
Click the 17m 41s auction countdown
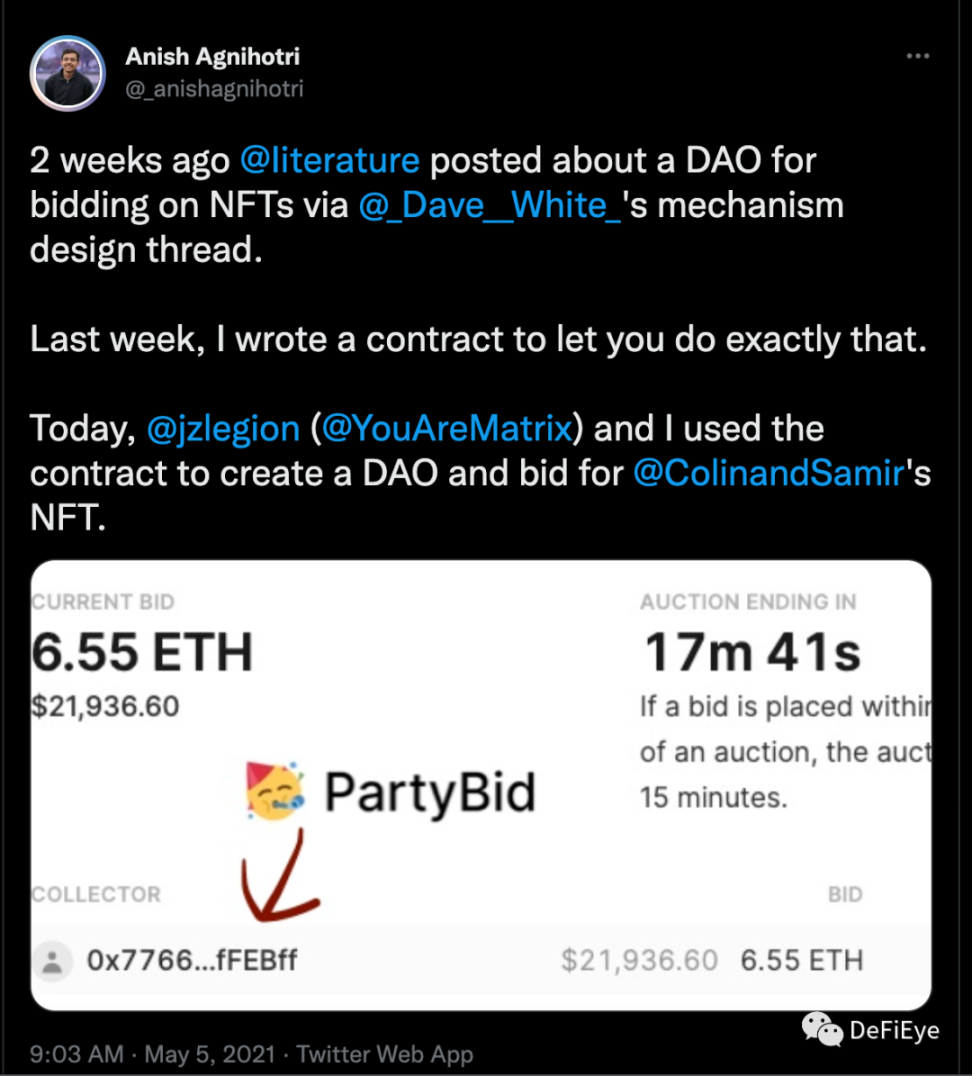coord(752,653)
